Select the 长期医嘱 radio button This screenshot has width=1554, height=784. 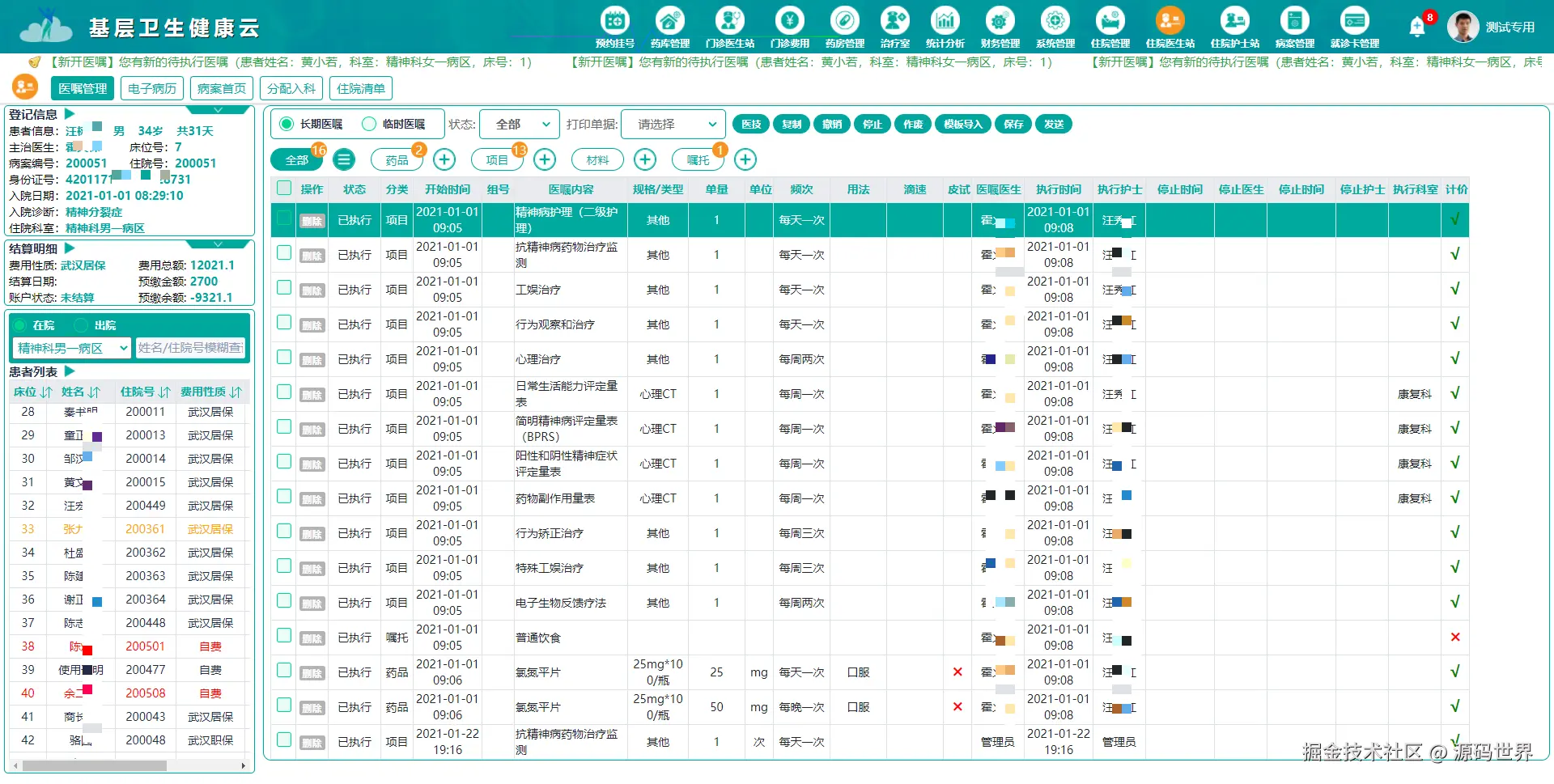pyautogui.click(x=285, y=124)
